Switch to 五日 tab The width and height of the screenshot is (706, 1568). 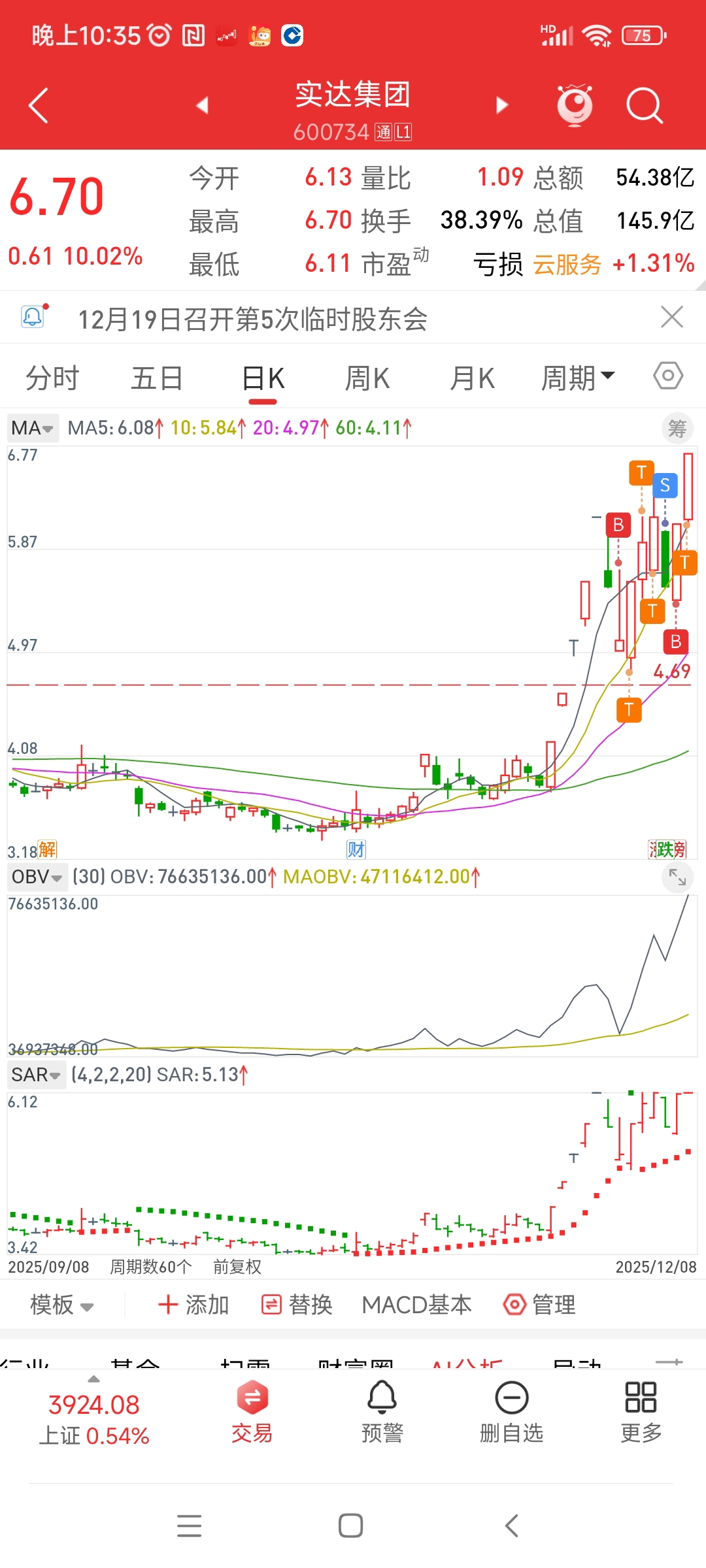[157, 378]
